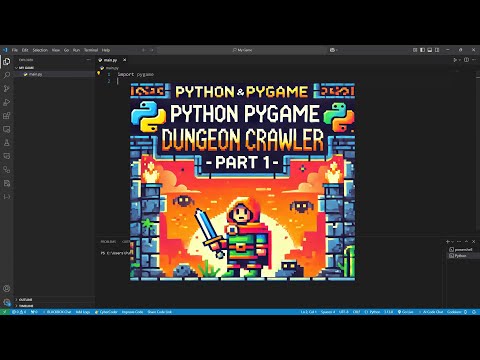Click the errors and warnings status item

(x=19, y=312)
